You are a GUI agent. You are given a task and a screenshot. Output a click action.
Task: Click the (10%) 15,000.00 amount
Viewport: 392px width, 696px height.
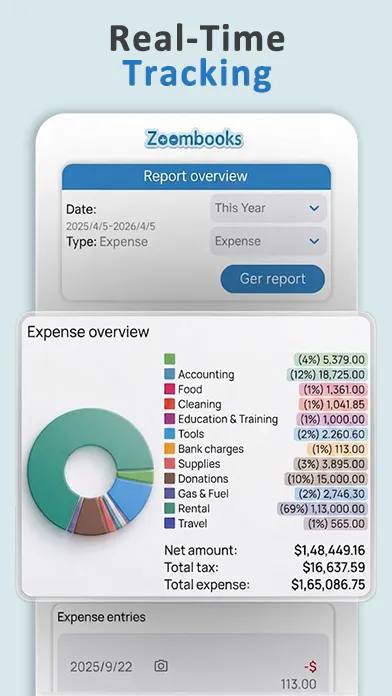[326, 478]
